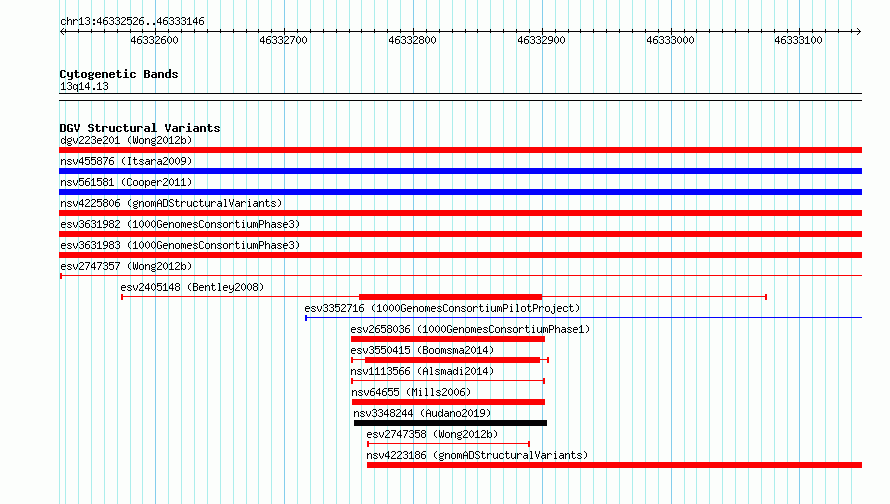Click red bar under nsv4225806
The height and width of the screenshot is (504, 890).
460,213
